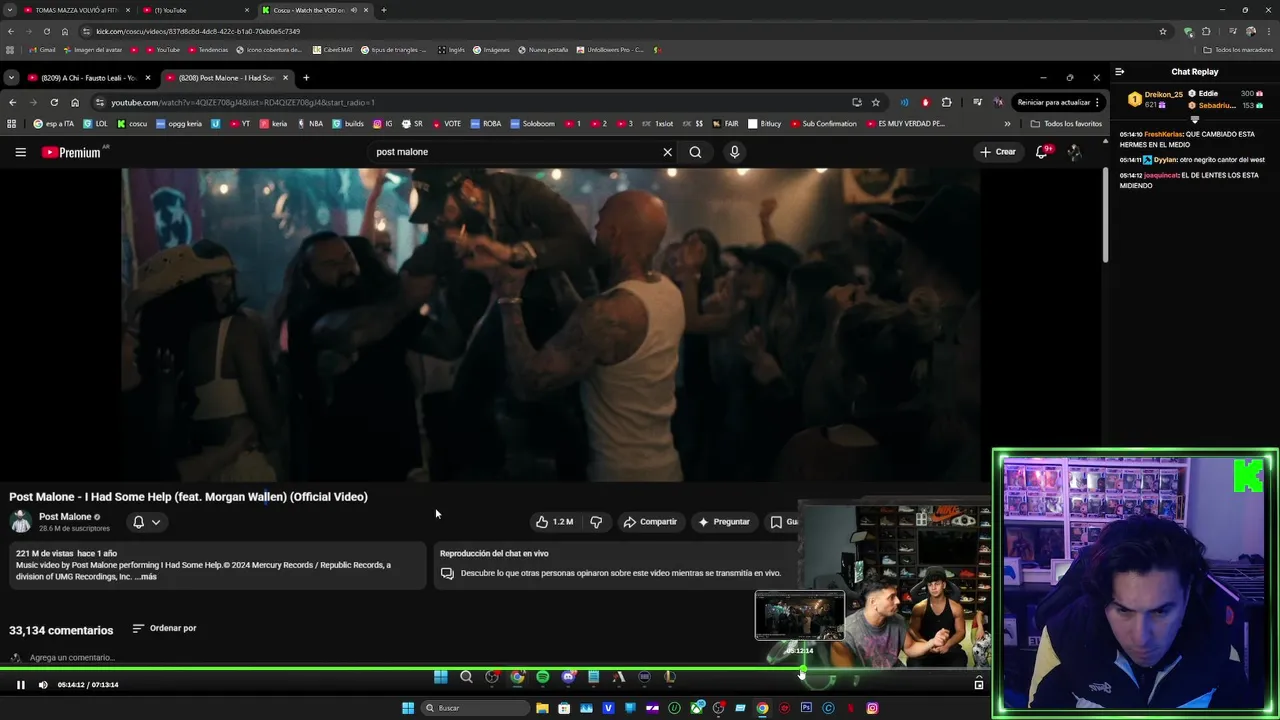Open File Explorer from the taskbar

coord(542,708)
